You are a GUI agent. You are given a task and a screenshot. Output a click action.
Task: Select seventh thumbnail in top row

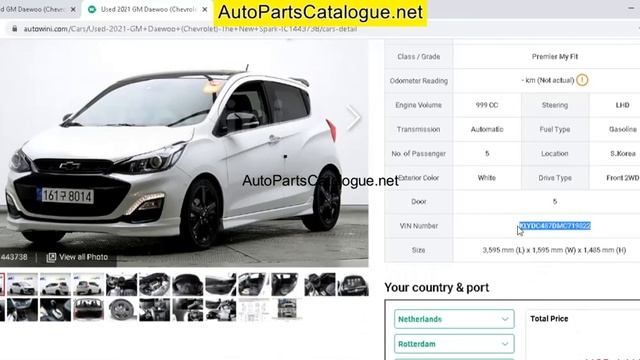221,284
